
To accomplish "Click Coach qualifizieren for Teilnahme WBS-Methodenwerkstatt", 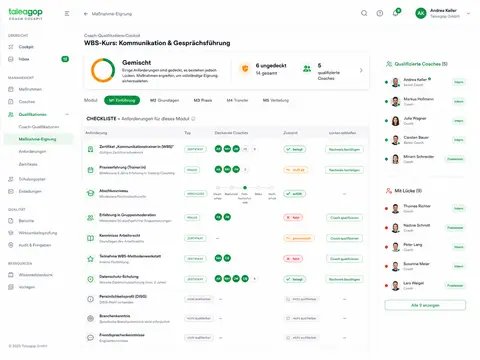I will point(344,259).
